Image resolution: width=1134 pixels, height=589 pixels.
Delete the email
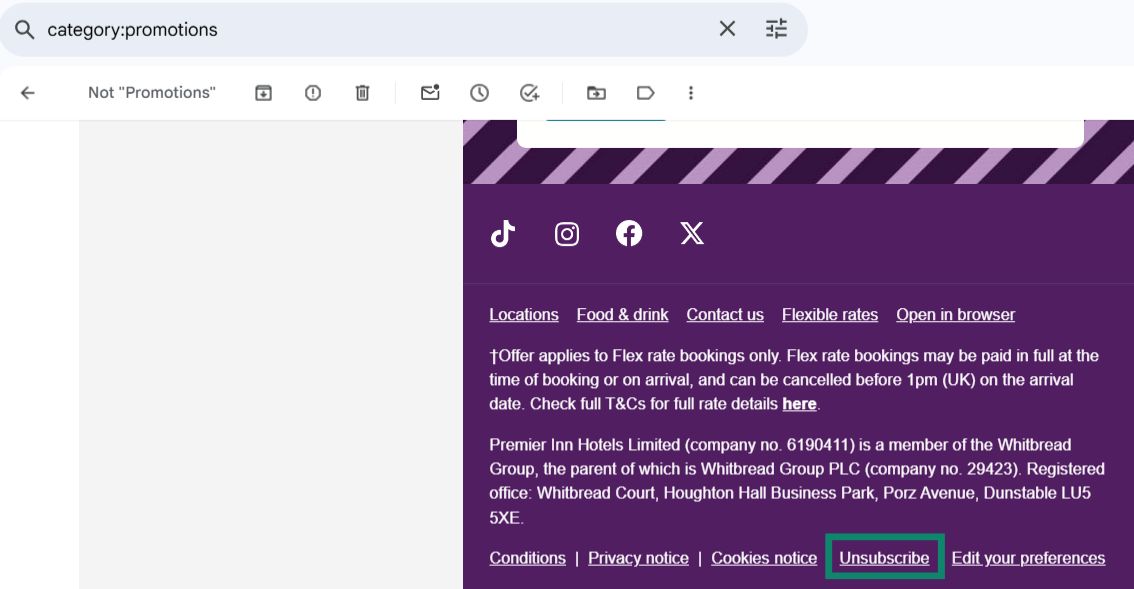[362, 92]
